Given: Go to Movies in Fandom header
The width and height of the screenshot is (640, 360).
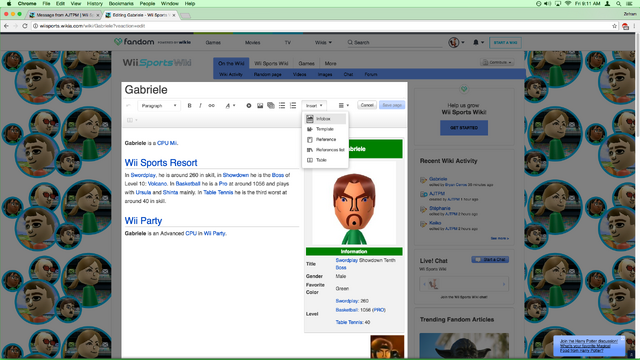Looking at the screenshot, I should pyautogui.click(x=252, y=42).
